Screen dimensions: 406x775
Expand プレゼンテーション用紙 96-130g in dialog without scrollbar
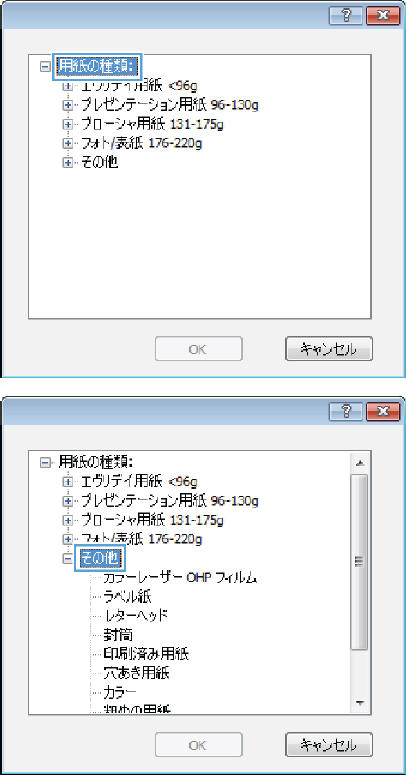coord(68,104)
